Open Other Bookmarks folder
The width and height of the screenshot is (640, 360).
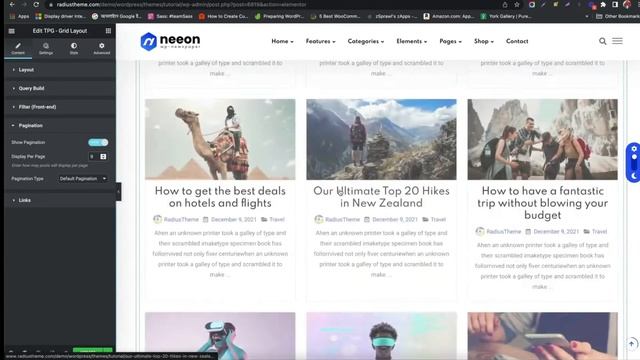pyautogui.click(x=618, y=16)
